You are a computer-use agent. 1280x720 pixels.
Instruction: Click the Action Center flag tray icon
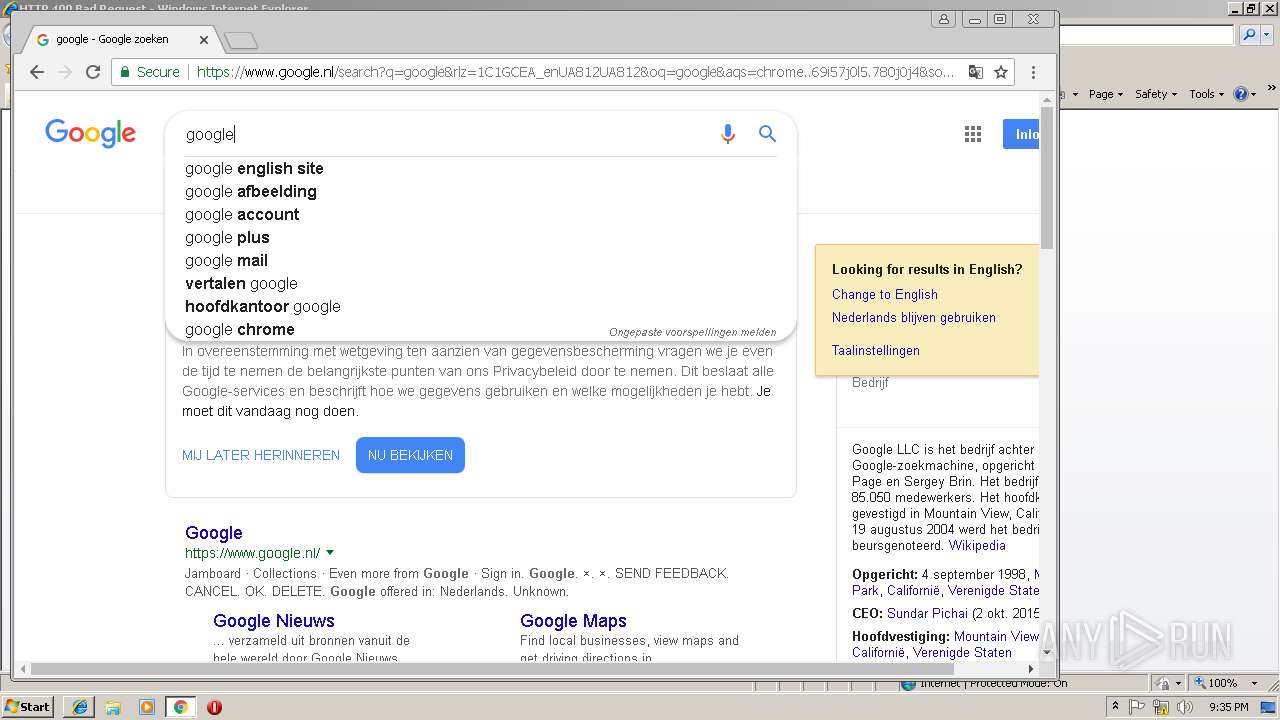1138,707
